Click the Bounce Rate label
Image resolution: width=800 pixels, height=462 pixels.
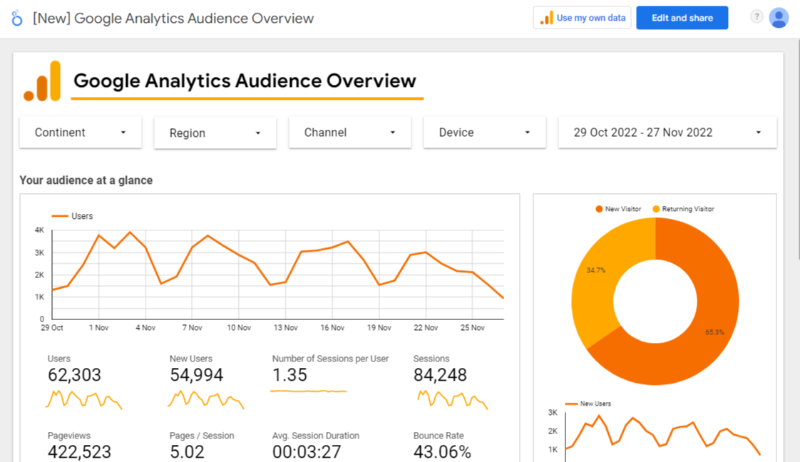tap(438, 435)
